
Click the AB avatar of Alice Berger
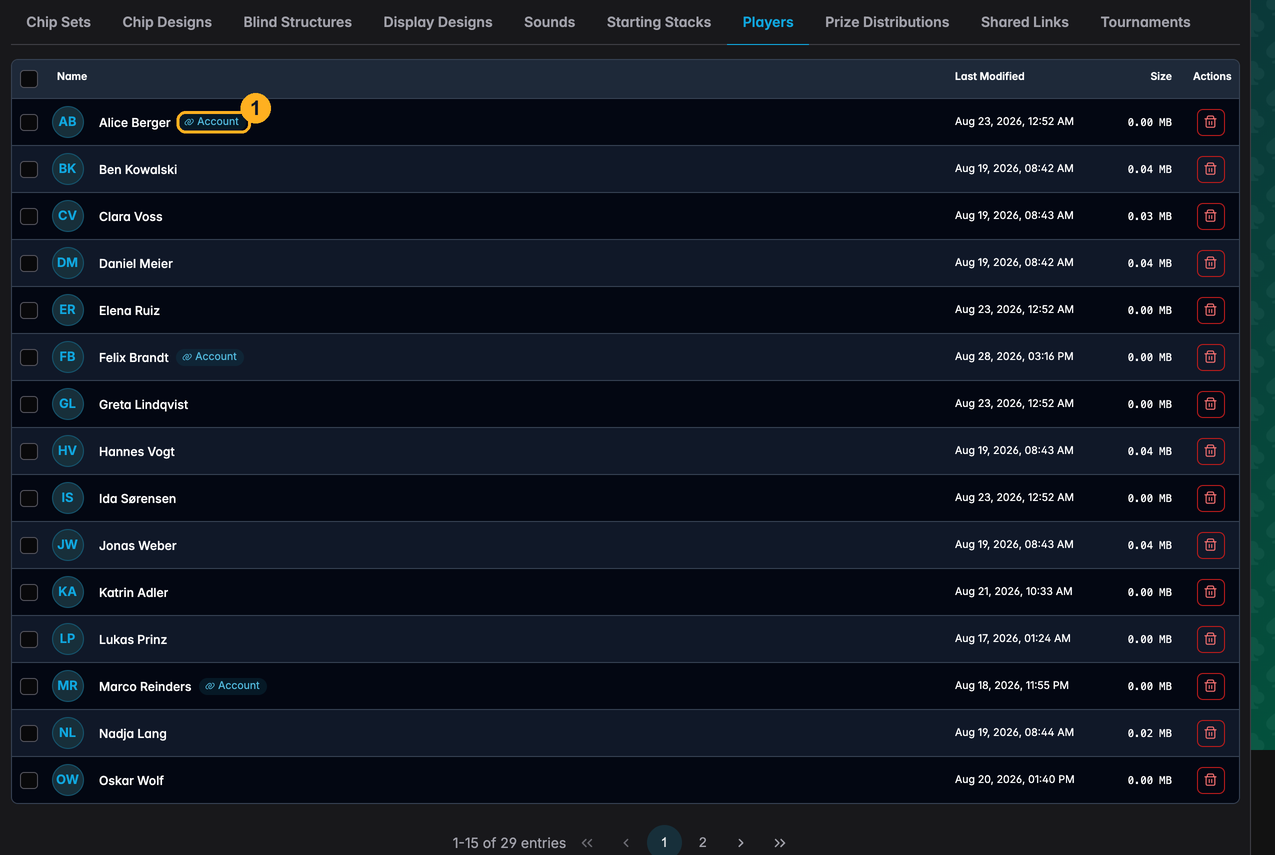pyautogui.click(x=67, y=122)
